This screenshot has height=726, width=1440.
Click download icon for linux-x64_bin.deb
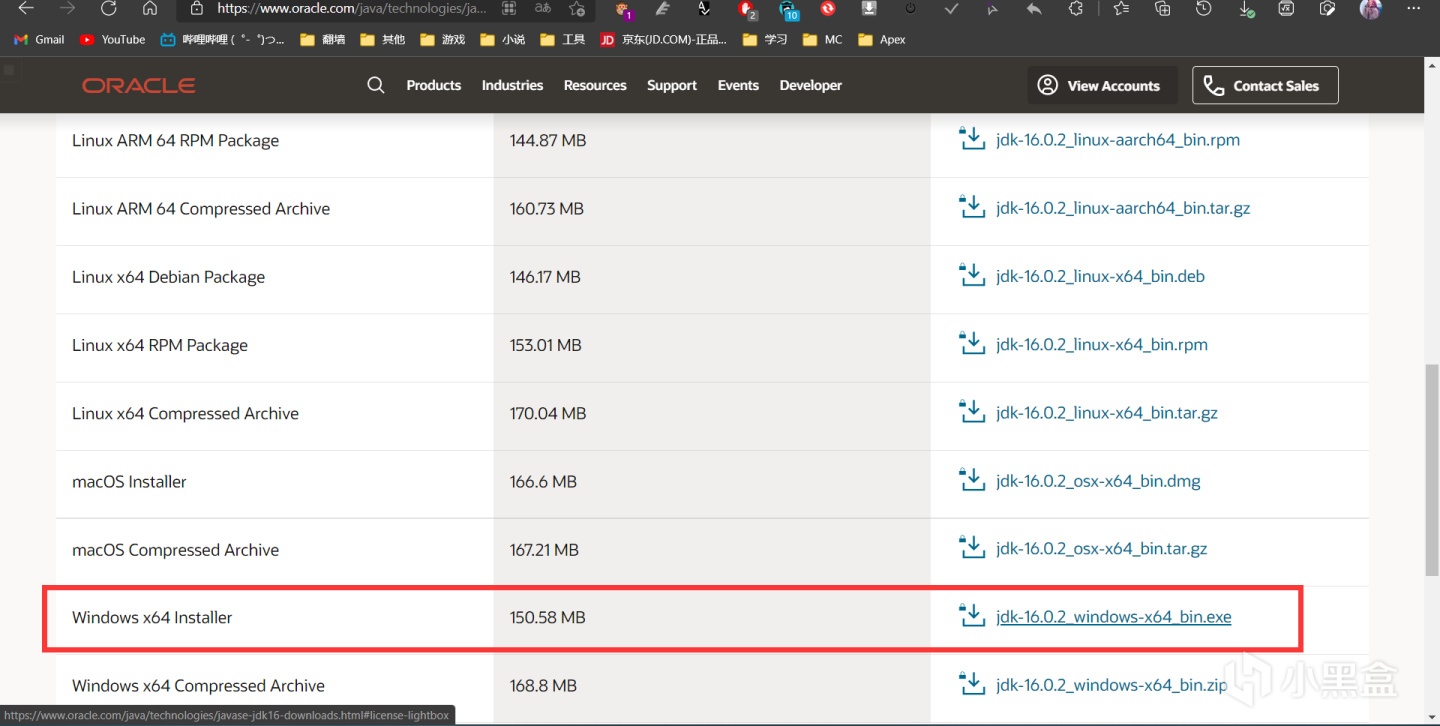click(x=972, y=275)
